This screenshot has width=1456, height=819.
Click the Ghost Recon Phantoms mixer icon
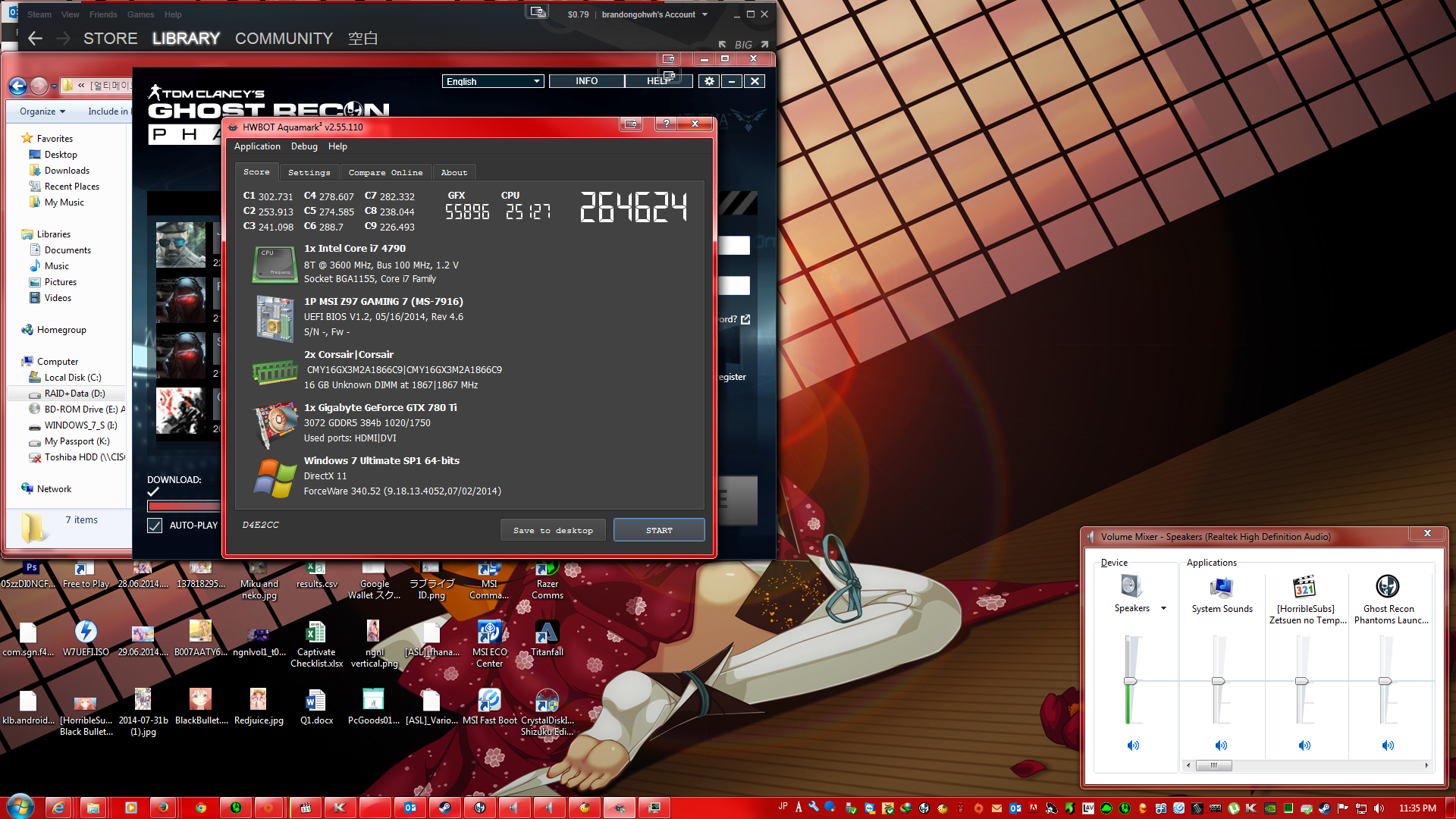coord(1387,586)
